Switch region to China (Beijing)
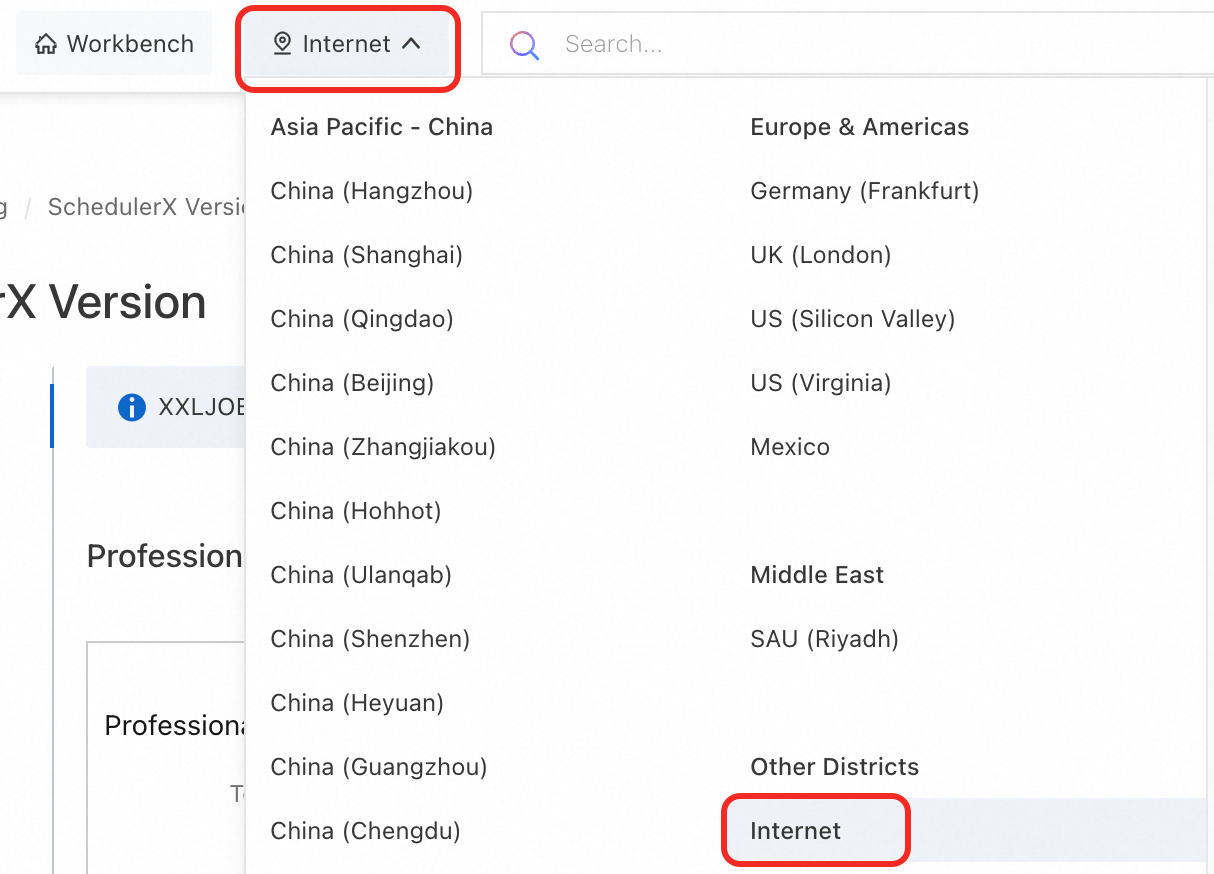Viewport: 1214px width, 874px height. (x=352, y=382)
